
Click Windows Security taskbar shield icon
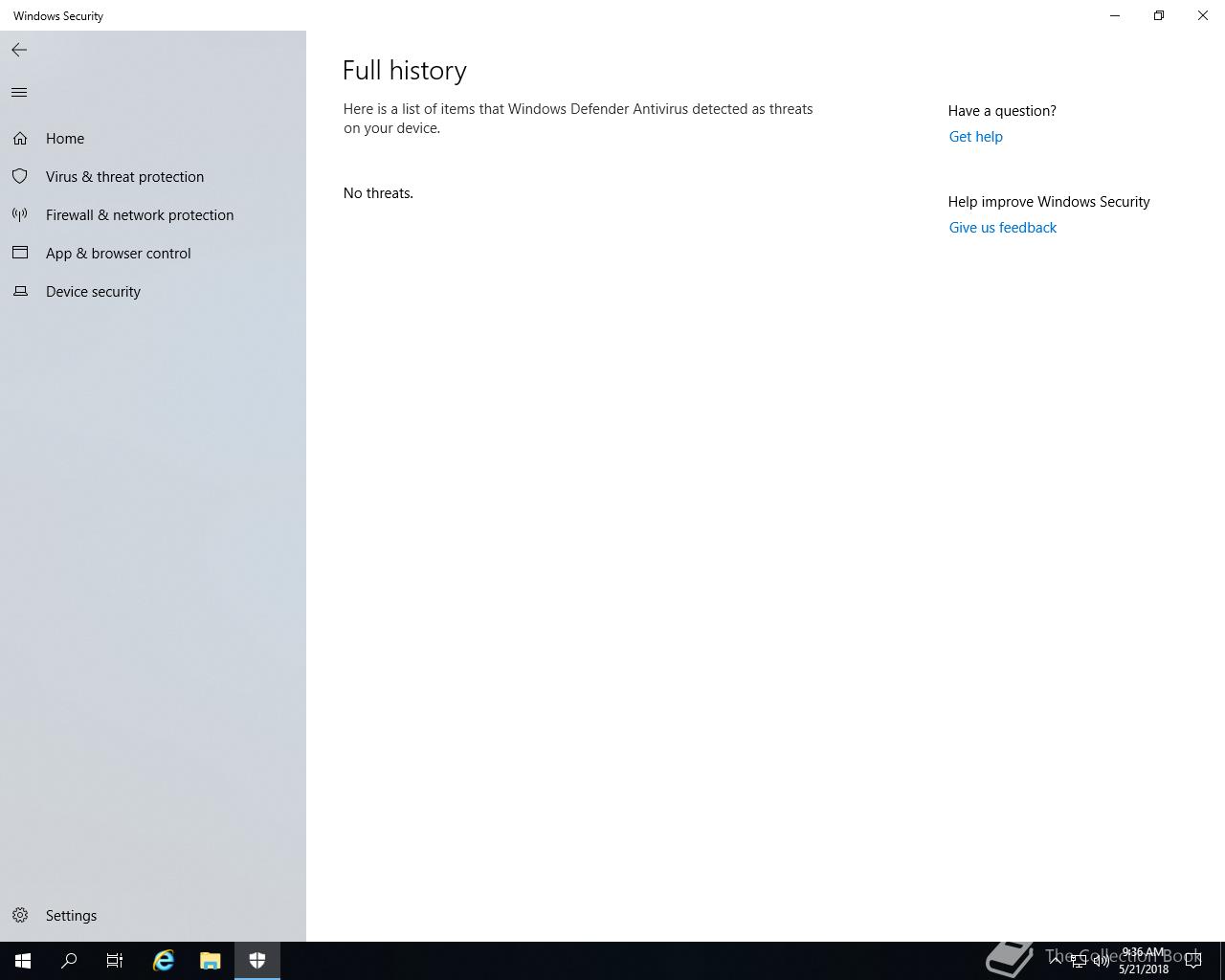[x=257, y=961]
